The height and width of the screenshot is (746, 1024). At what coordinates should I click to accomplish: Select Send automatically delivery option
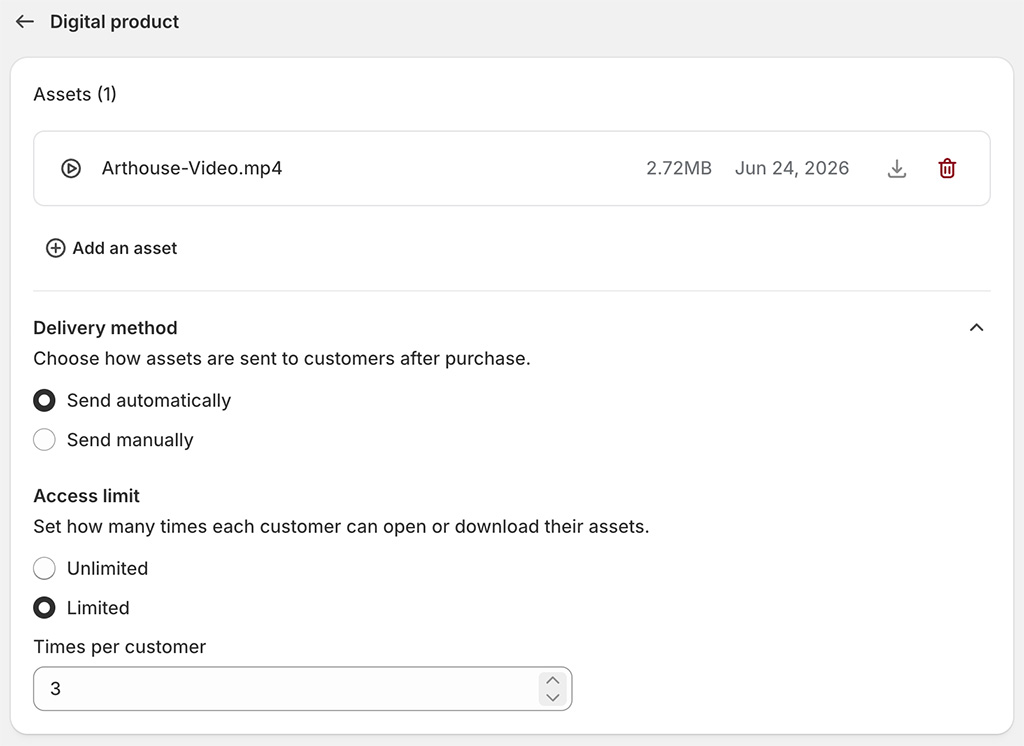point(44,400)
